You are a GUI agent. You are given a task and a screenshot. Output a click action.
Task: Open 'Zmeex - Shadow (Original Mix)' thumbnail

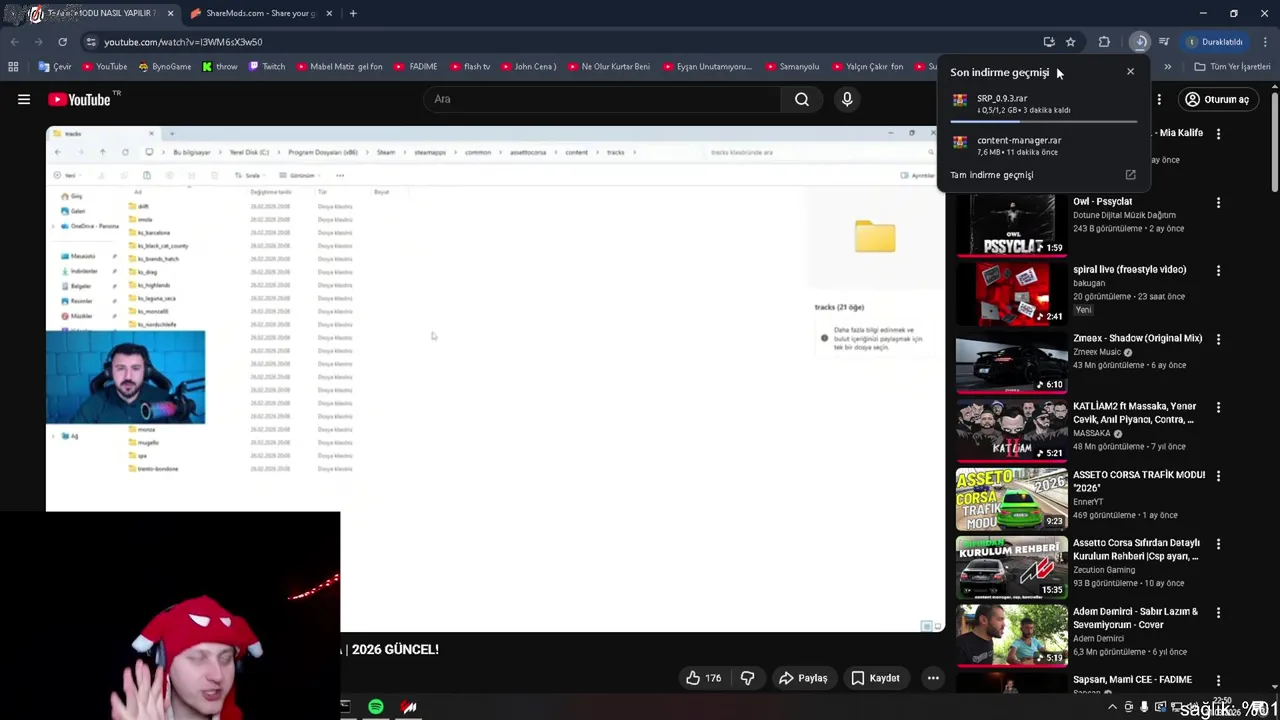1011,362
